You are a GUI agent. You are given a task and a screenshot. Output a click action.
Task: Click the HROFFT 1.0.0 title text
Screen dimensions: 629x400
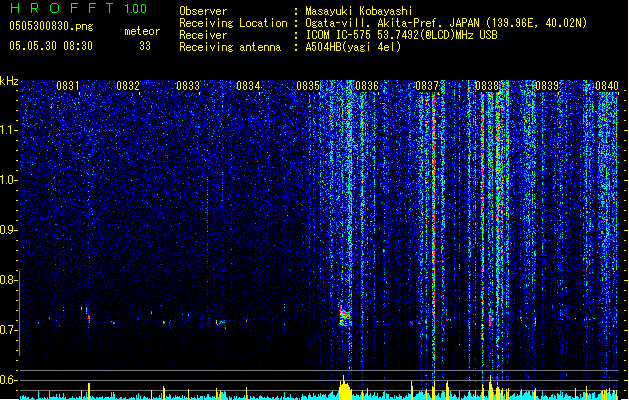pos(79,8)
